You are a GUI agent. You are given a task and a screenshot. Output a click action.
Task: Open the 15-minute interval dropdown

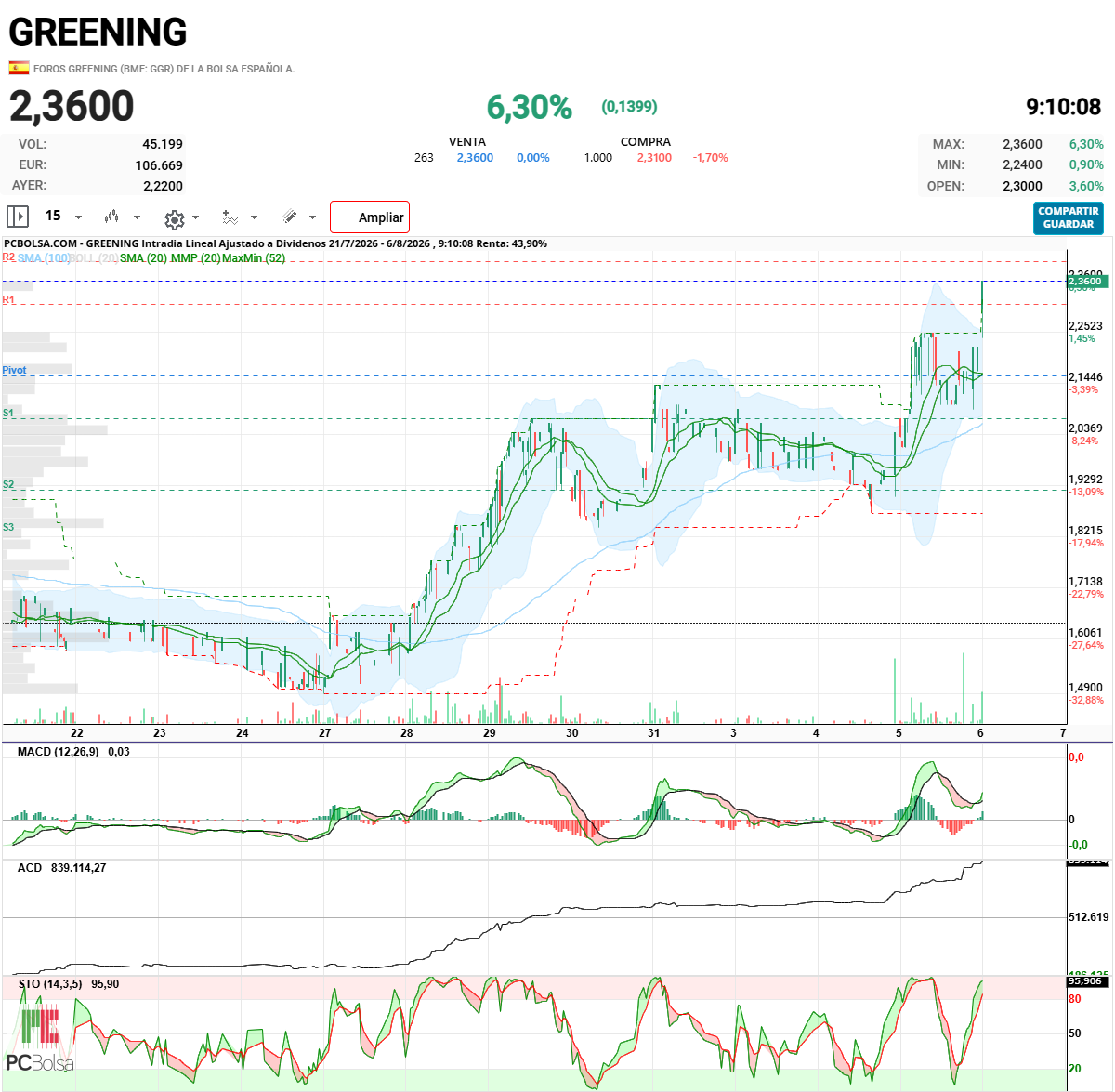coord(63,217)
